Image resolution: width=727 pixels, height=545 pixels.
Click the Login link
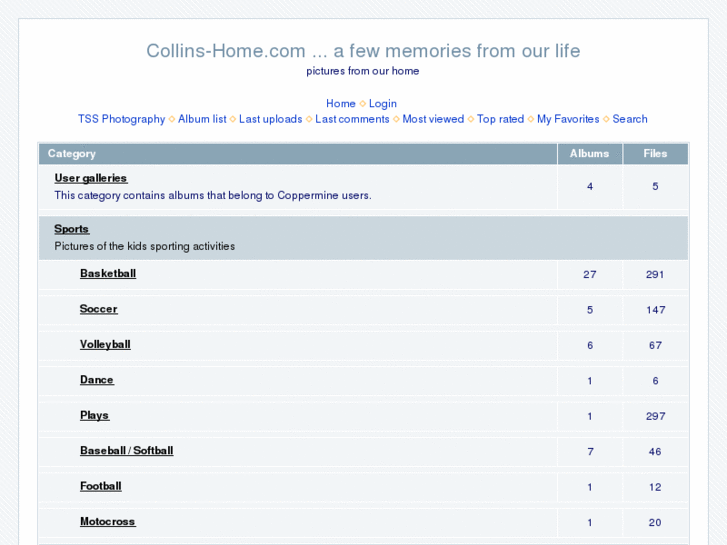pos(383,104)
